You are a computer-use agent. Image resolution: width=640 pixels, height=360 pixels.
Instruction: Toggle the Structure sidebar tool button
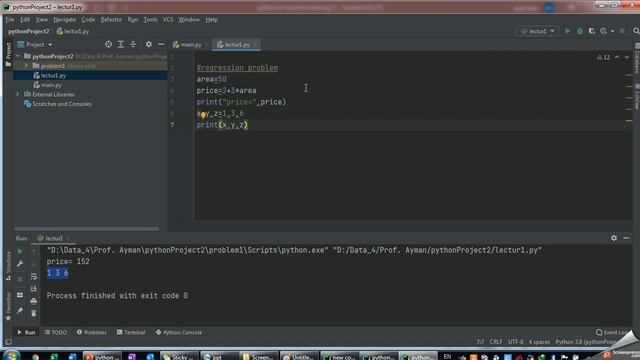pyautogui.click(x=8, y=266)
